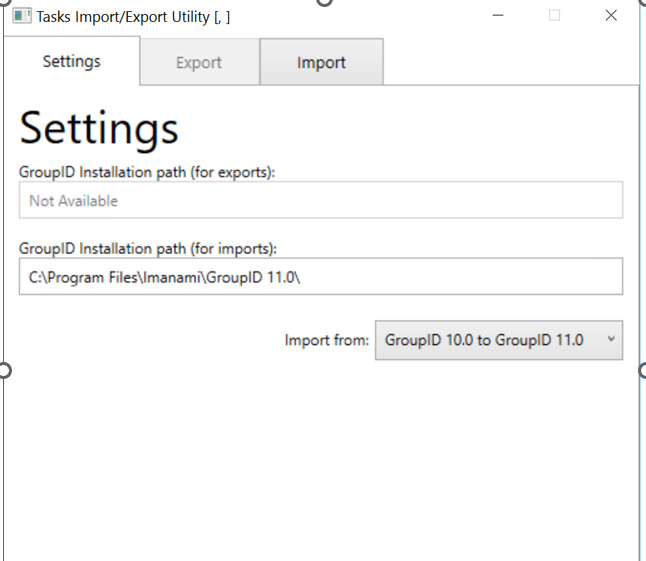The width and height of the screenshot is (646, 561).
Task: Click the 'Import from:' label
Action: pos(327,340)
